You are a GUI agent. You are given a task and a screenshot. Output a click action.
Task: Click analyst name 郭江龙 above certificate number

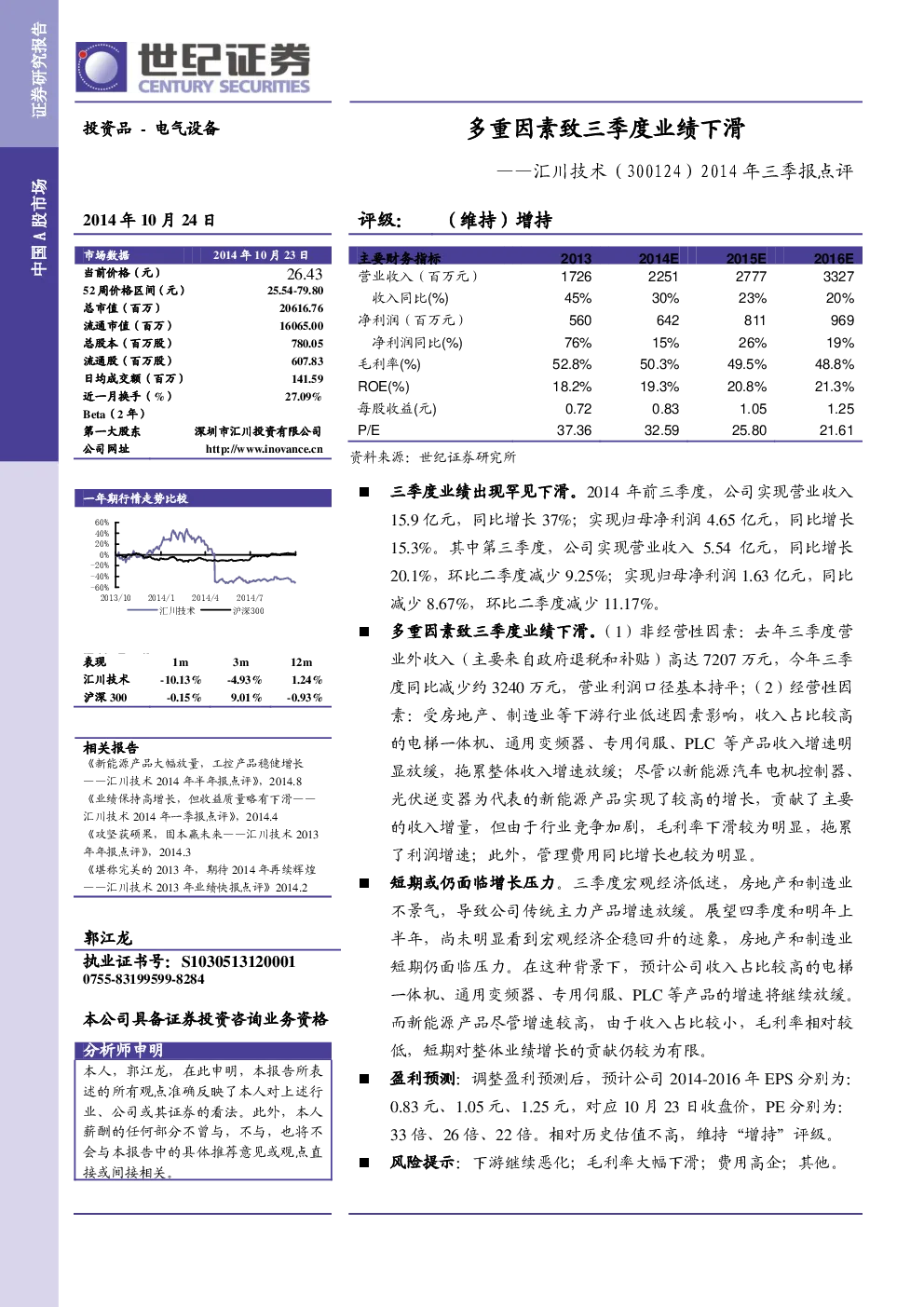[108, 938]
